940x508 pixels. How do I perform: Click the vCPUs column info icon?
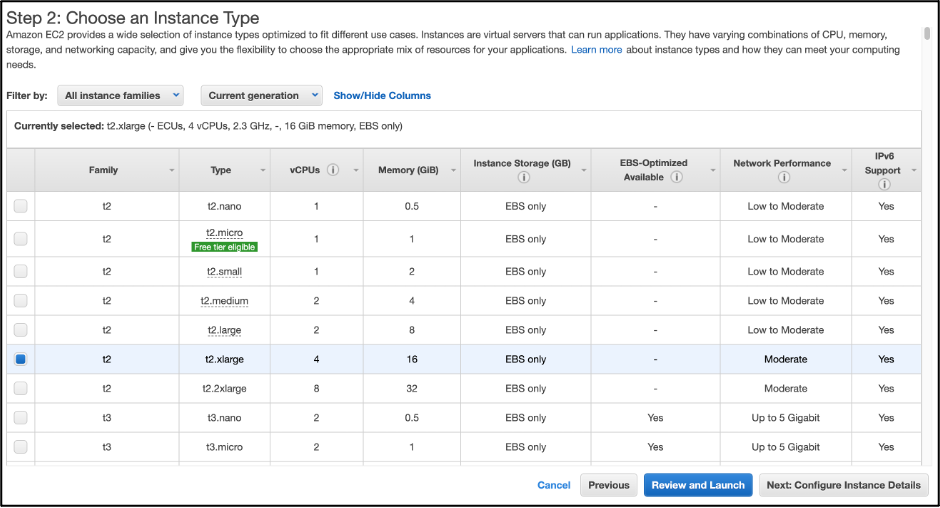pos(333,170)
